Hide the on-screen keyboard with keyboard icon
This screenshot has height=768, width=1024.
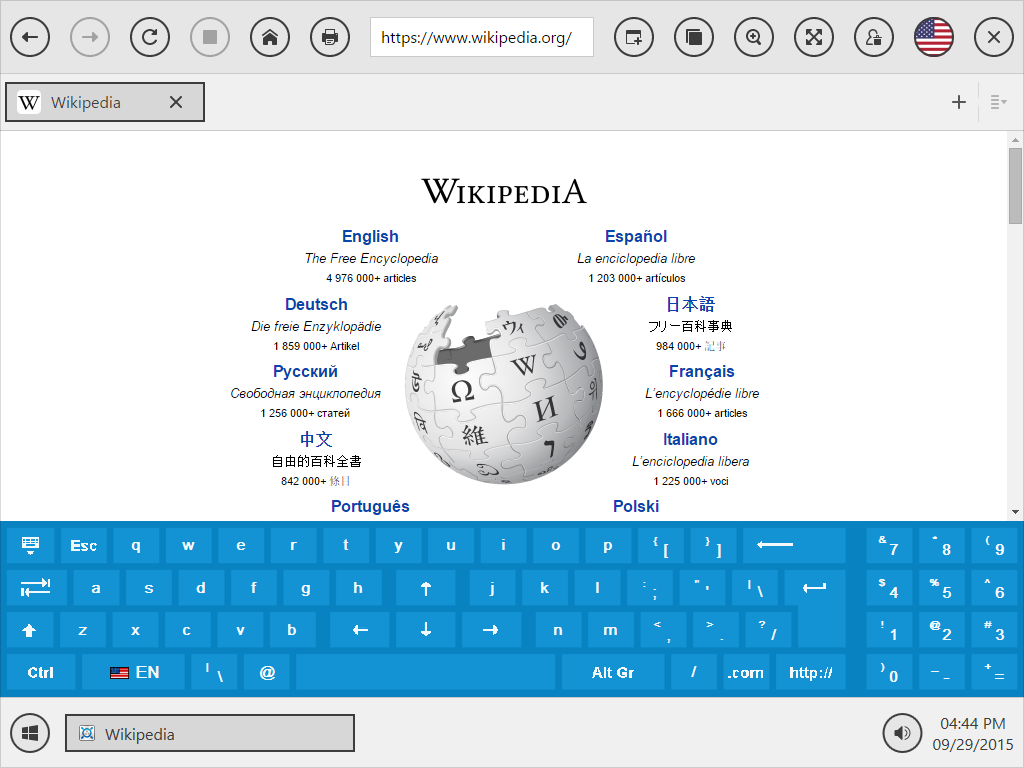click(31, 545)
